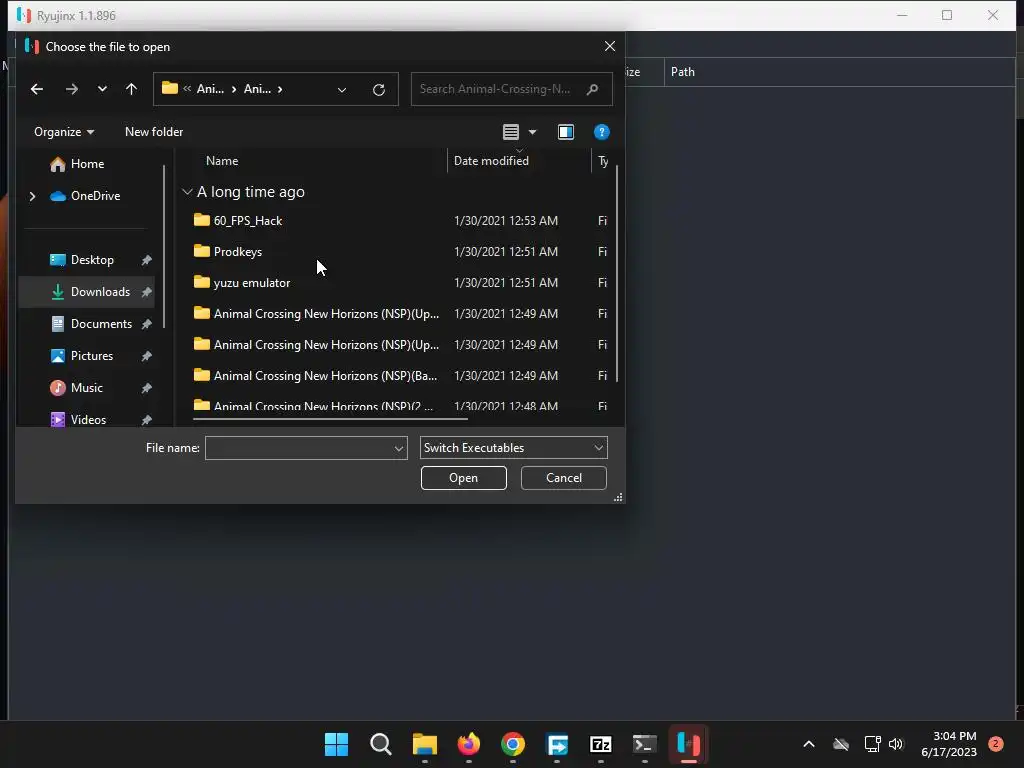This screenshot has width=1024, height=768.
Task: Open Downloads quick access location
Action: point(100,292)
